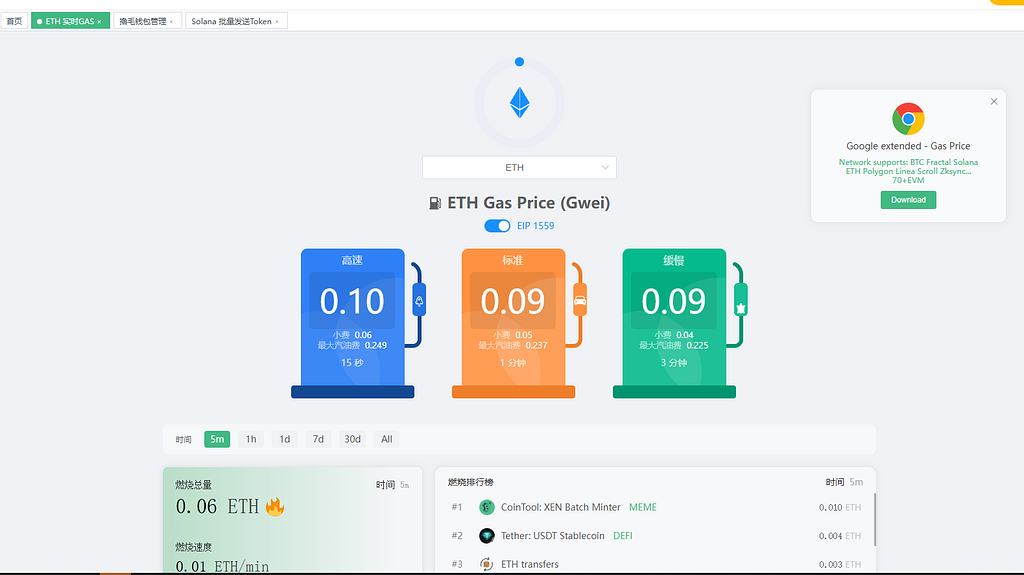Close the ETH 实时GAS tab
The image size is (1024, 575).
coord(99,21)
